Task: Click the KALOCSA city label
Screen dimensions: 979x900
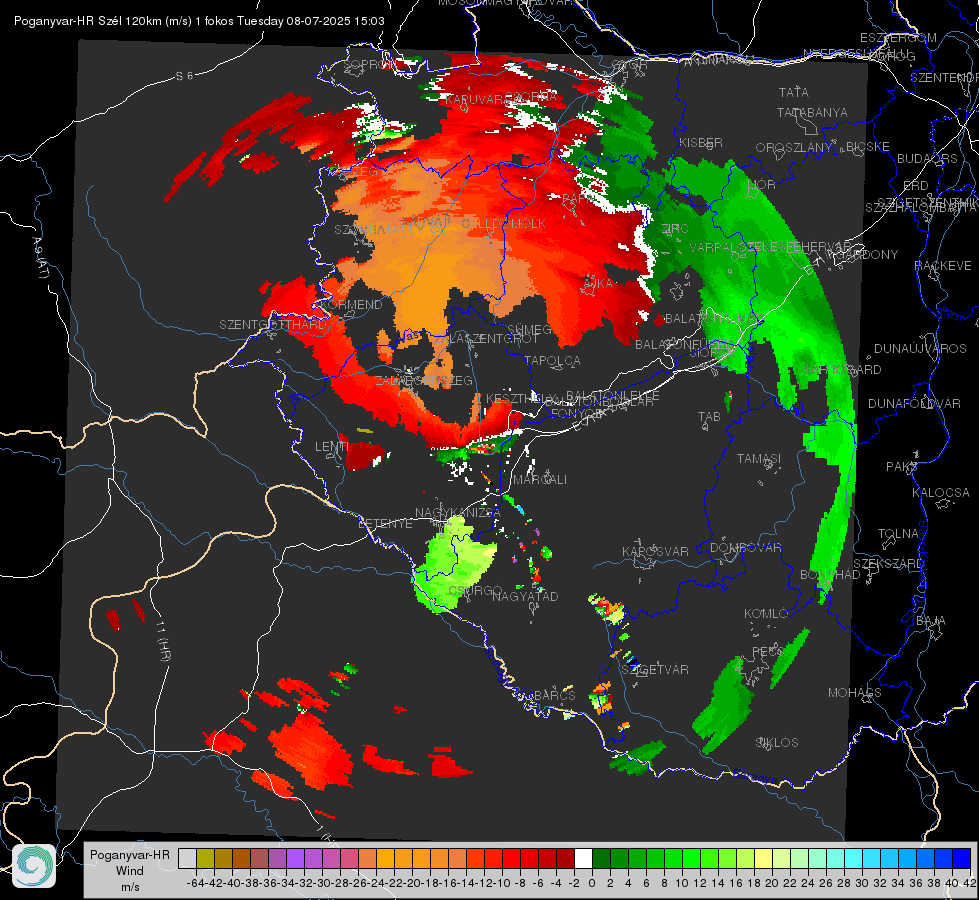Action: pos(940,492)
